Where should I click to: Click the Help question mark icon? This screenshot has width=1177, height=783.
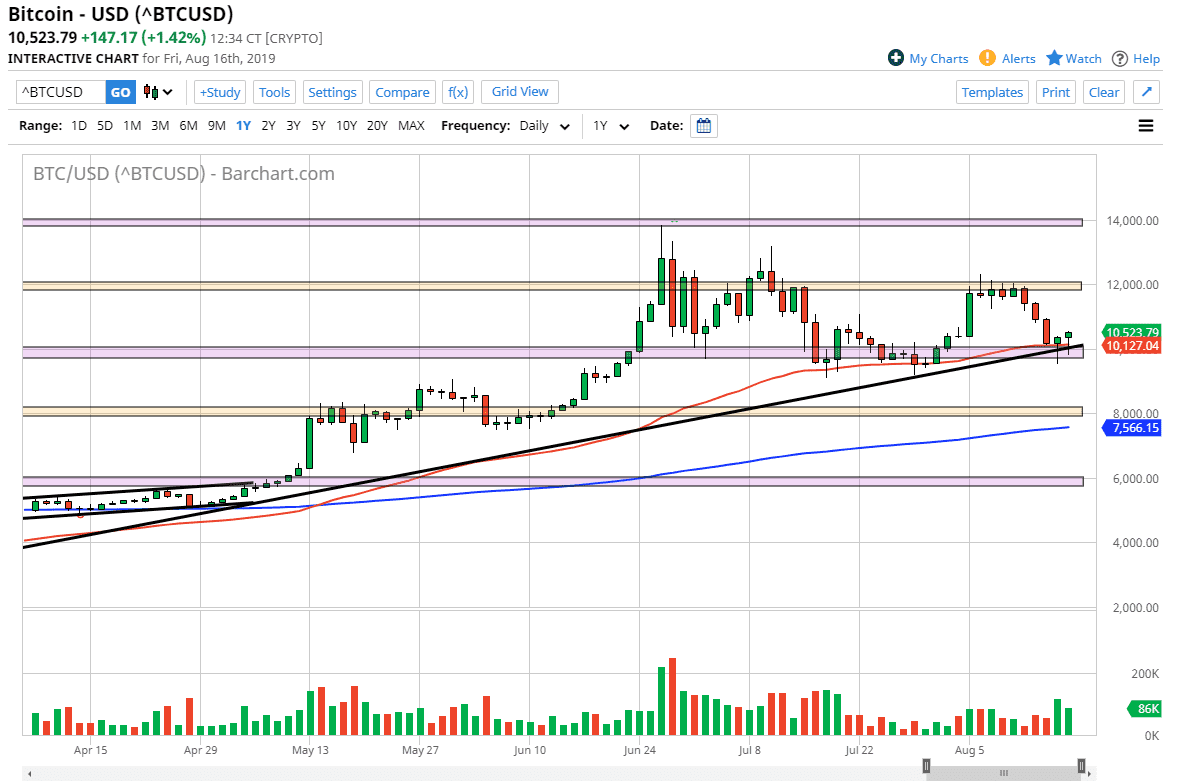[1120, 59]
